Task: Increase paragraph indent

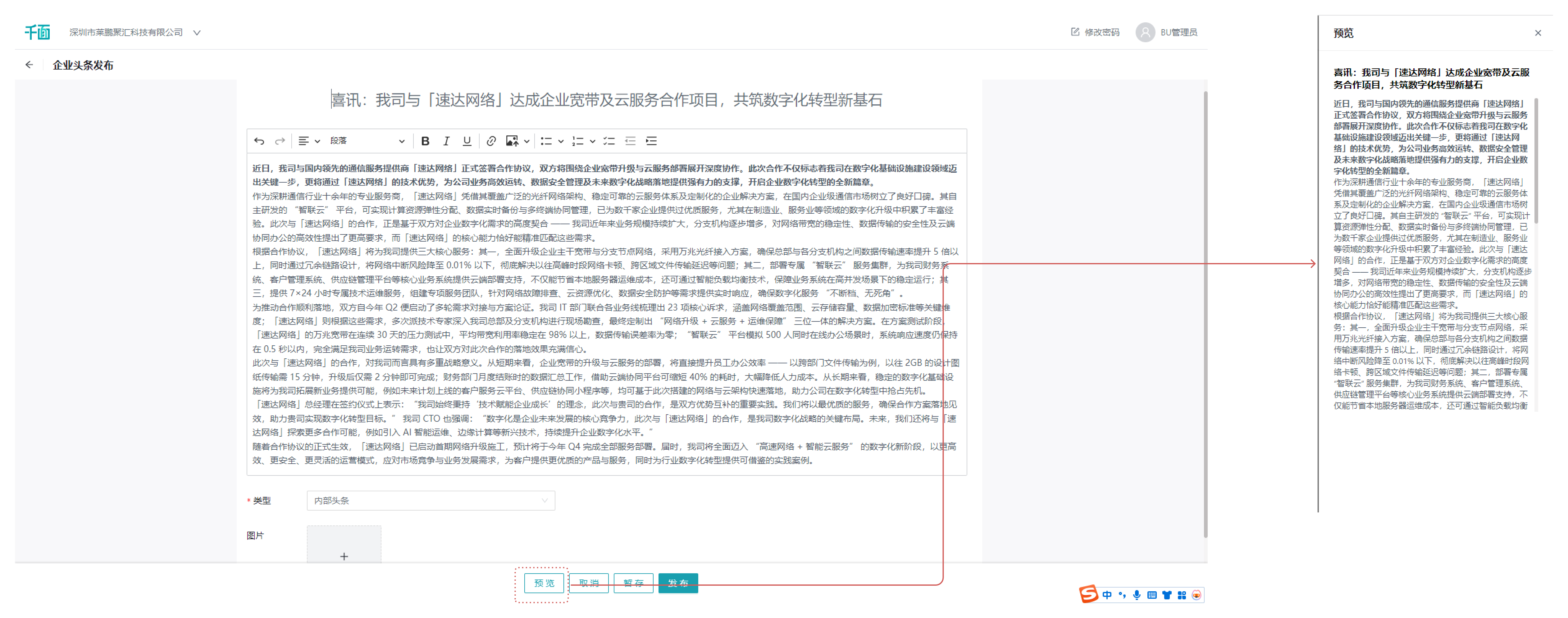Action: [x=651, y=141]
